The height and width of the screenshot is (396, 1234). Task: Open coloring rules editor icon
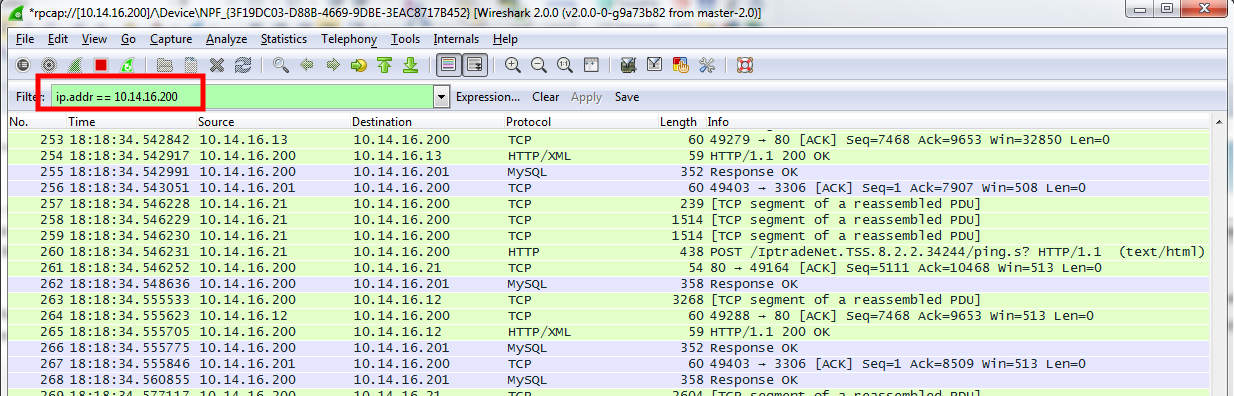tap(681, 66)
